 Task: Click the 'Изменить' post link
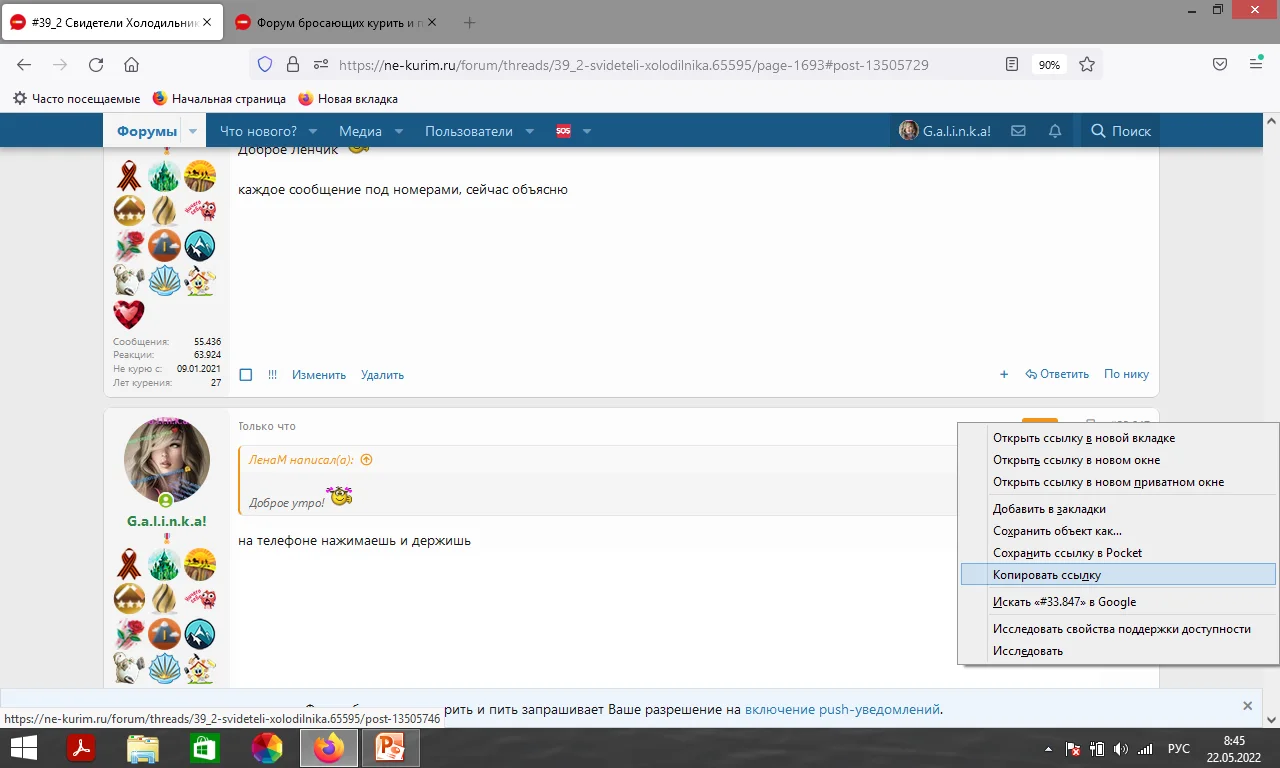(x=319, y=375)
